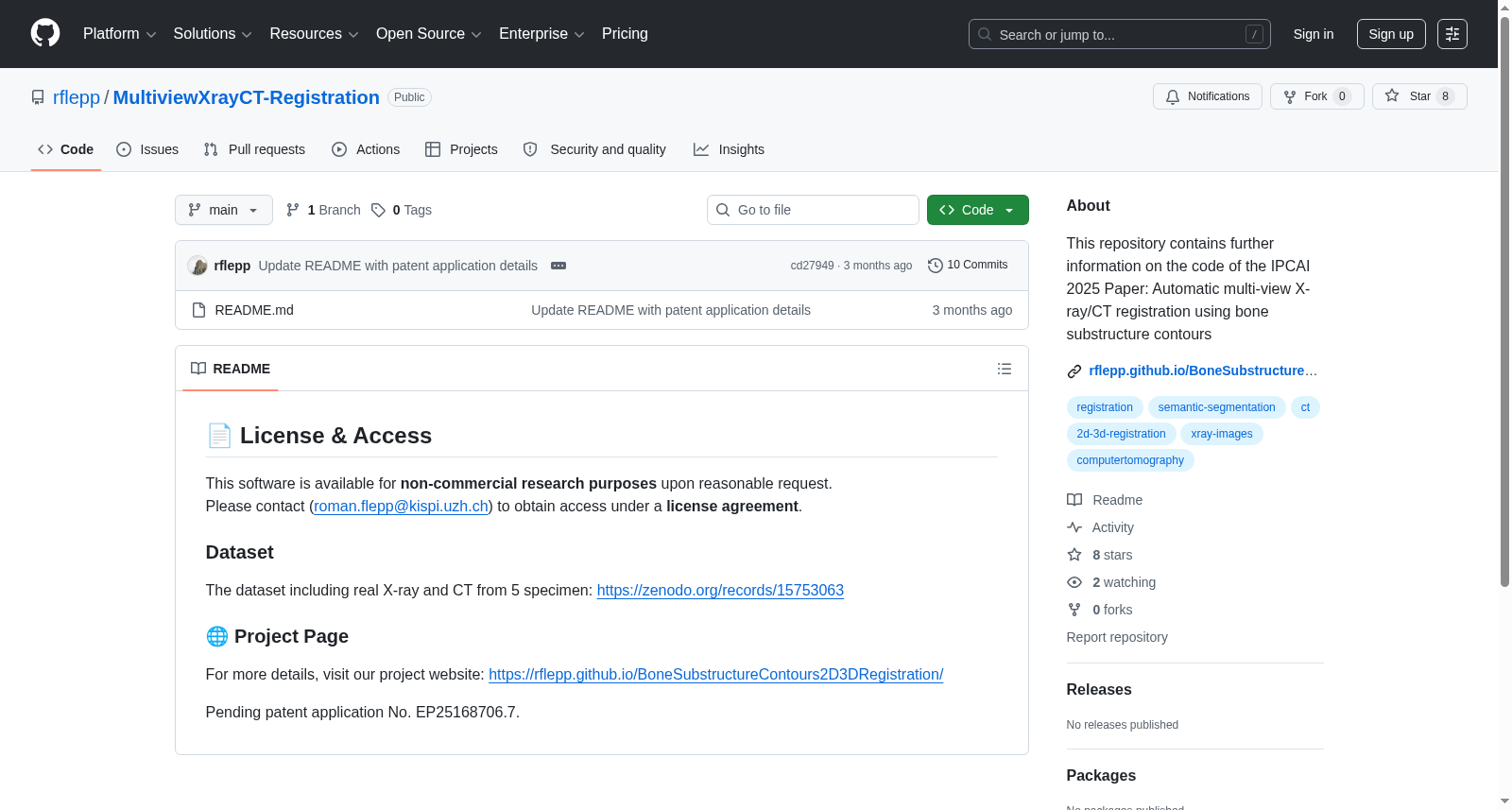Open the Releases section heading link

pos(1099,690)
